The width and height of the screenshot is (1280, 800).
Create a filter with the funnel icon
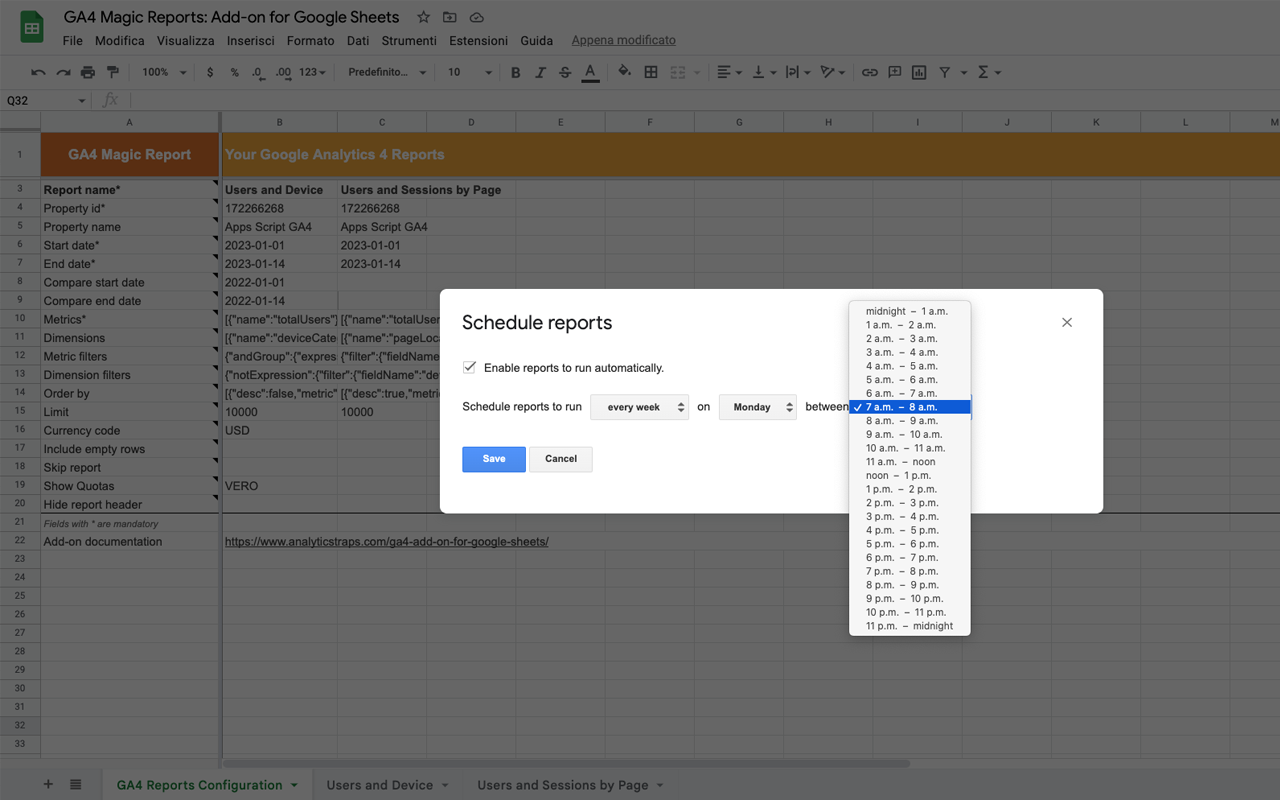click(x=944, y=71)
